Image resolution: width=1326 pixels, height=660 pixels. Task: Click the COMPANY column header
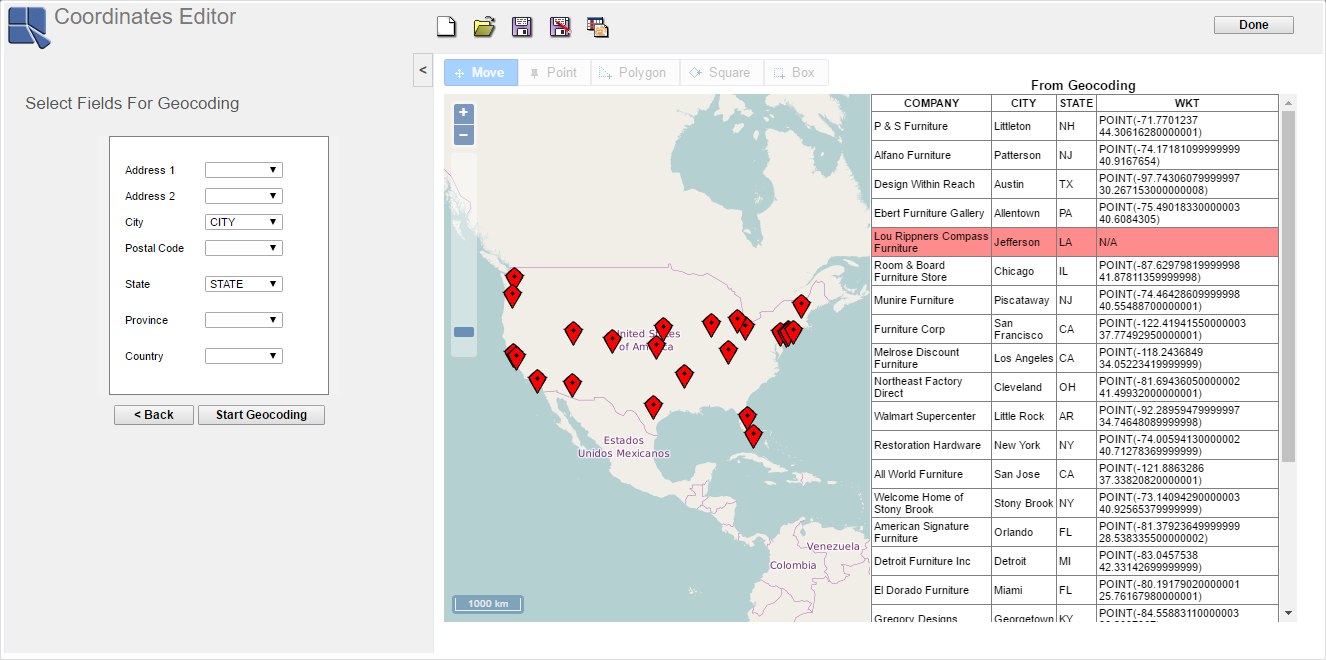click(931, 103)
